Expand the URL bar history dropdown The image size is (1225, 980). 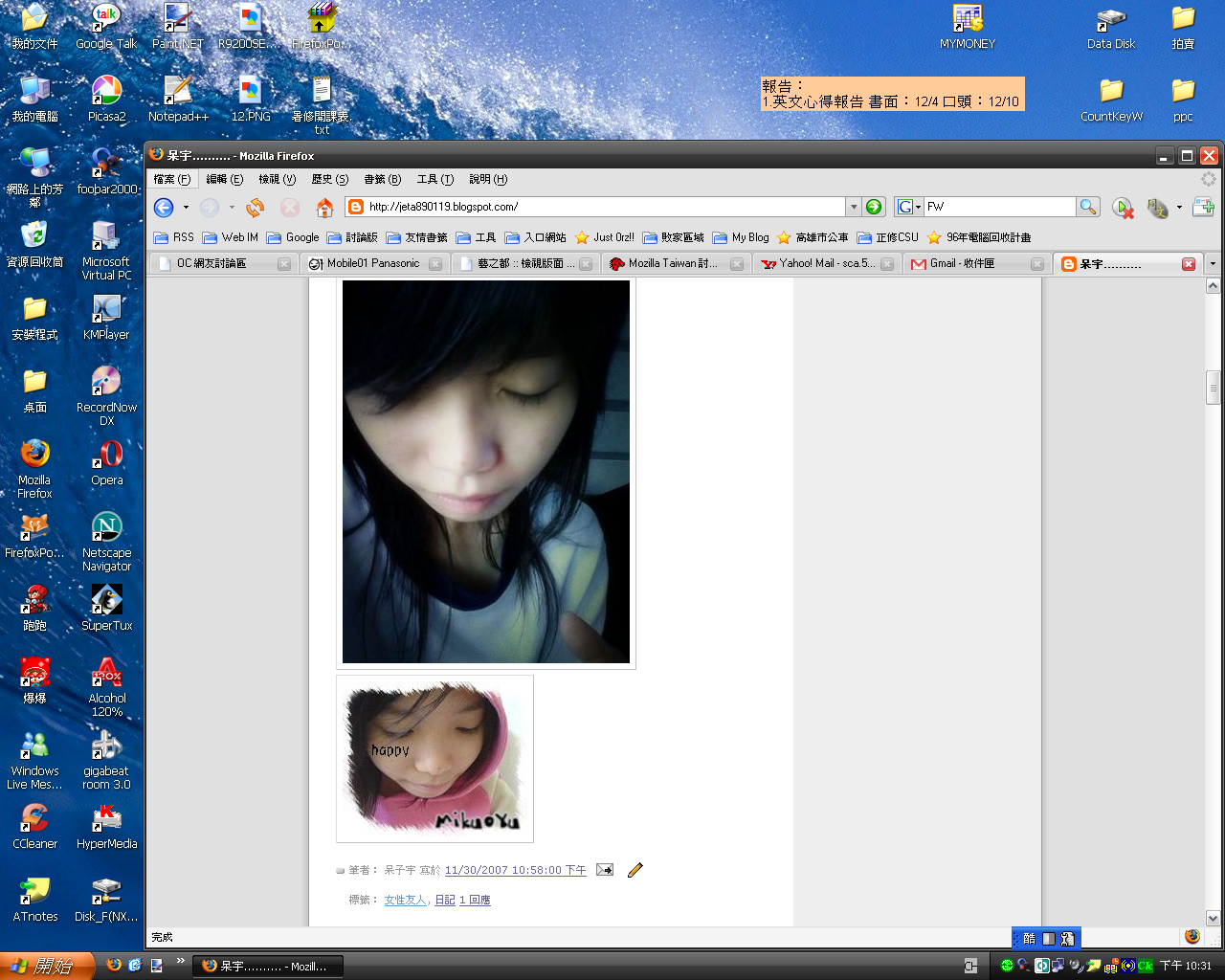pos(854,207)
